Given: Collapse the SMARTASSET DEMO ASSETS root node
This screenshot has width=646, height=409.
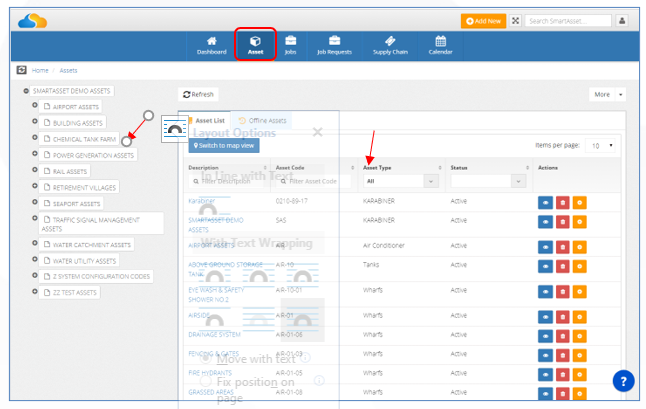Looking at the screenshot, I should pos(26,91).
